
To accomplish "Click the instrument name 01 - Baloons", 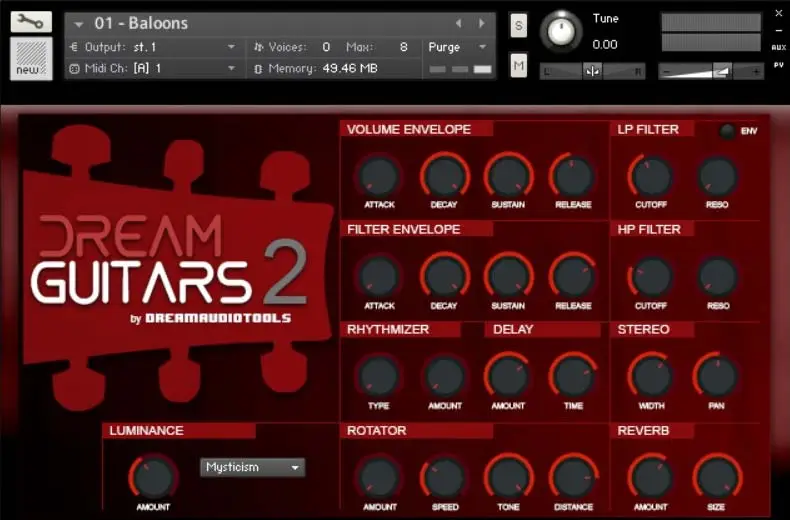I will (x=141, y=23).
